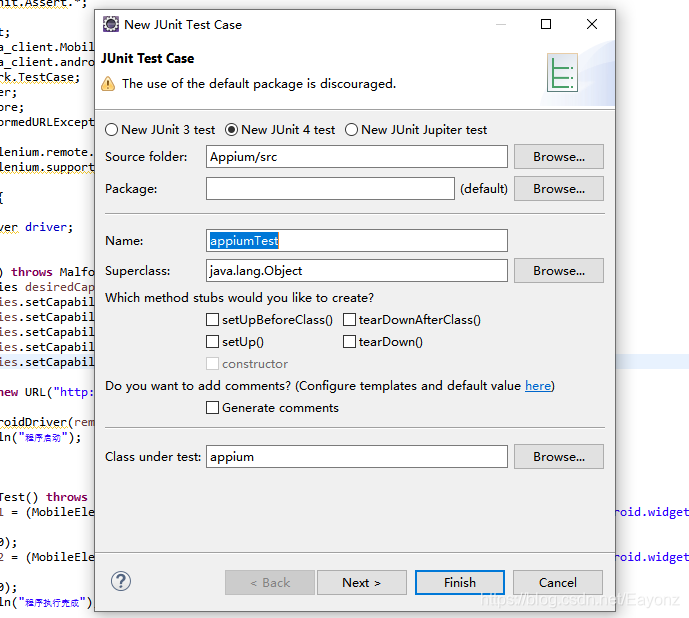Screen dimensions: 689x618
Task: Click the warning icon beside the default package message
Action: pyautogui.click(x=108, y=83)
